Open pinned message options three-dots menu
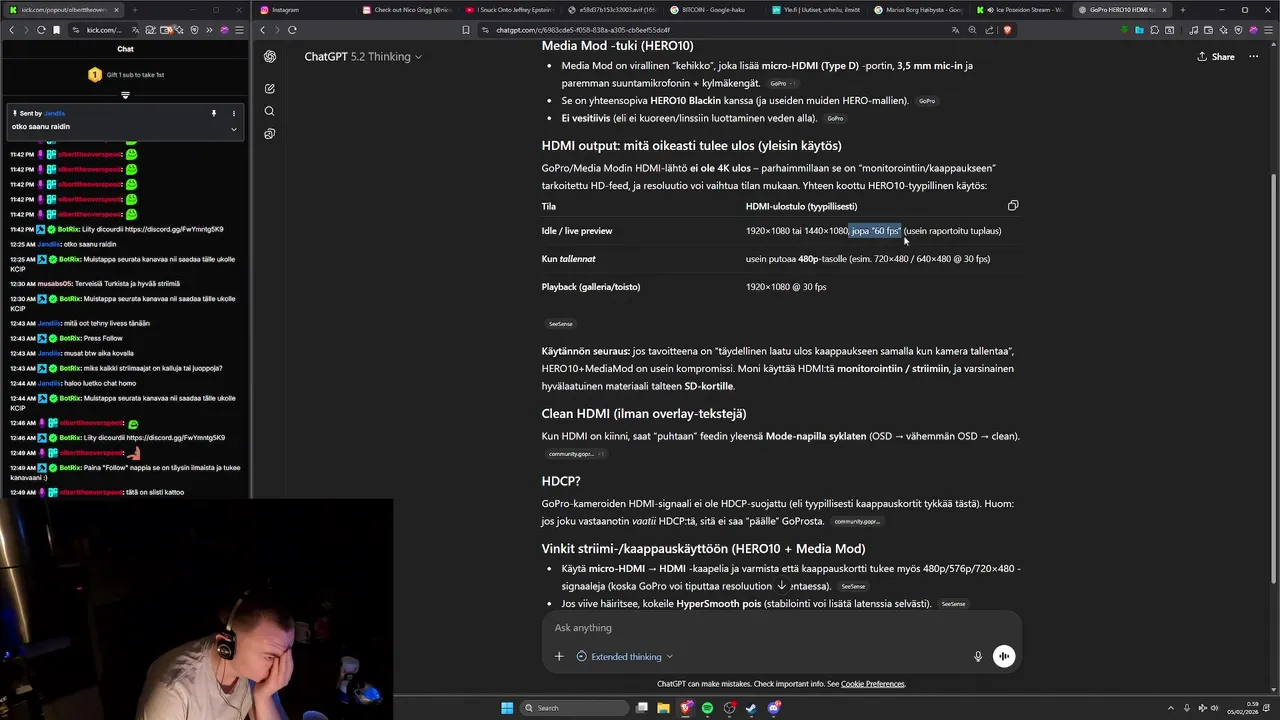 click(x=234, y=113)
